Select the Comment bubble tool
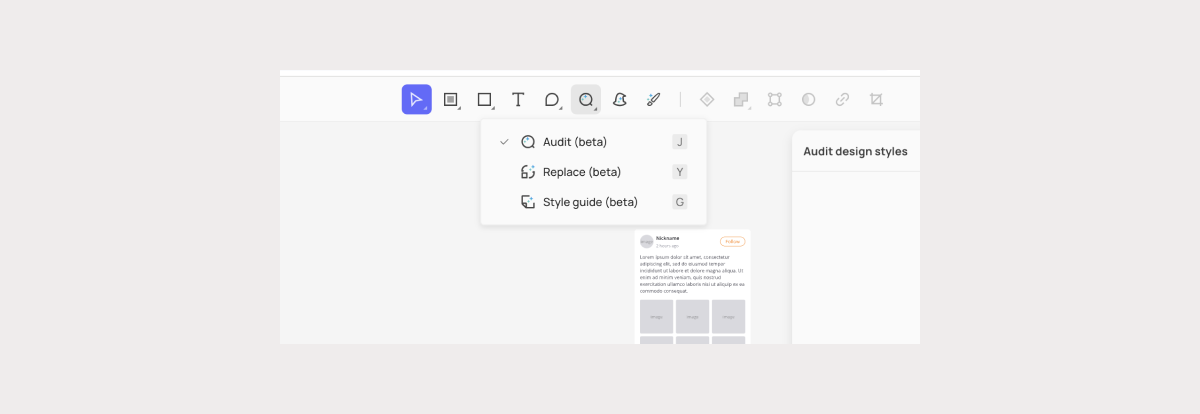1200x414 pixels. [551, 99]
